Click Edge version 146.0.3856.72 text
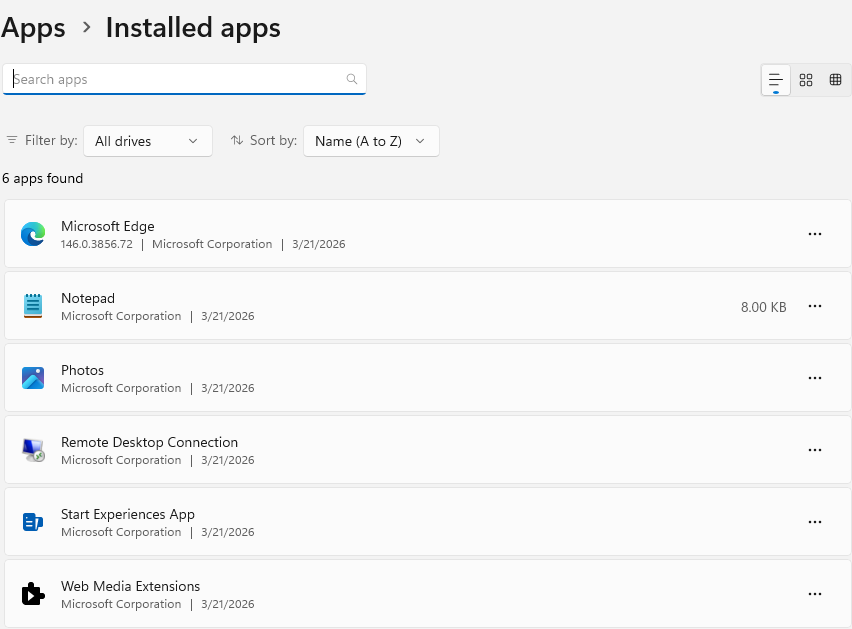Image resolution: width=852 pixels, height=629 pixels. point(97,244)
